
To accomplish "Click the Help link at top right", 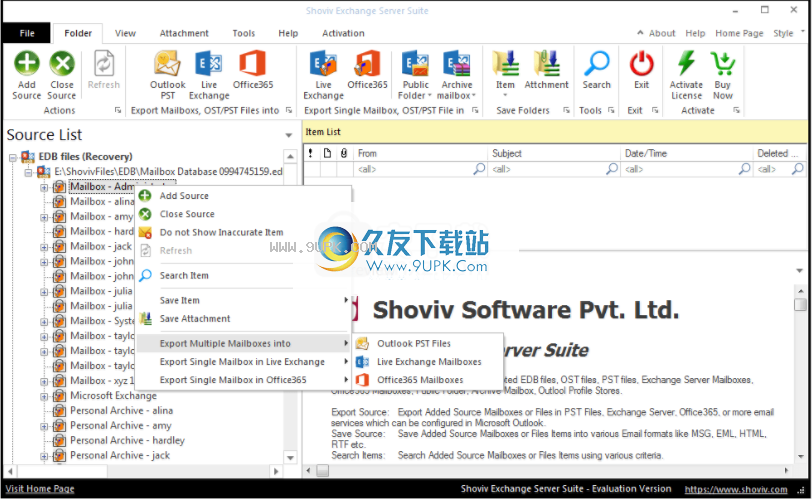I will [x=695, y=33].
